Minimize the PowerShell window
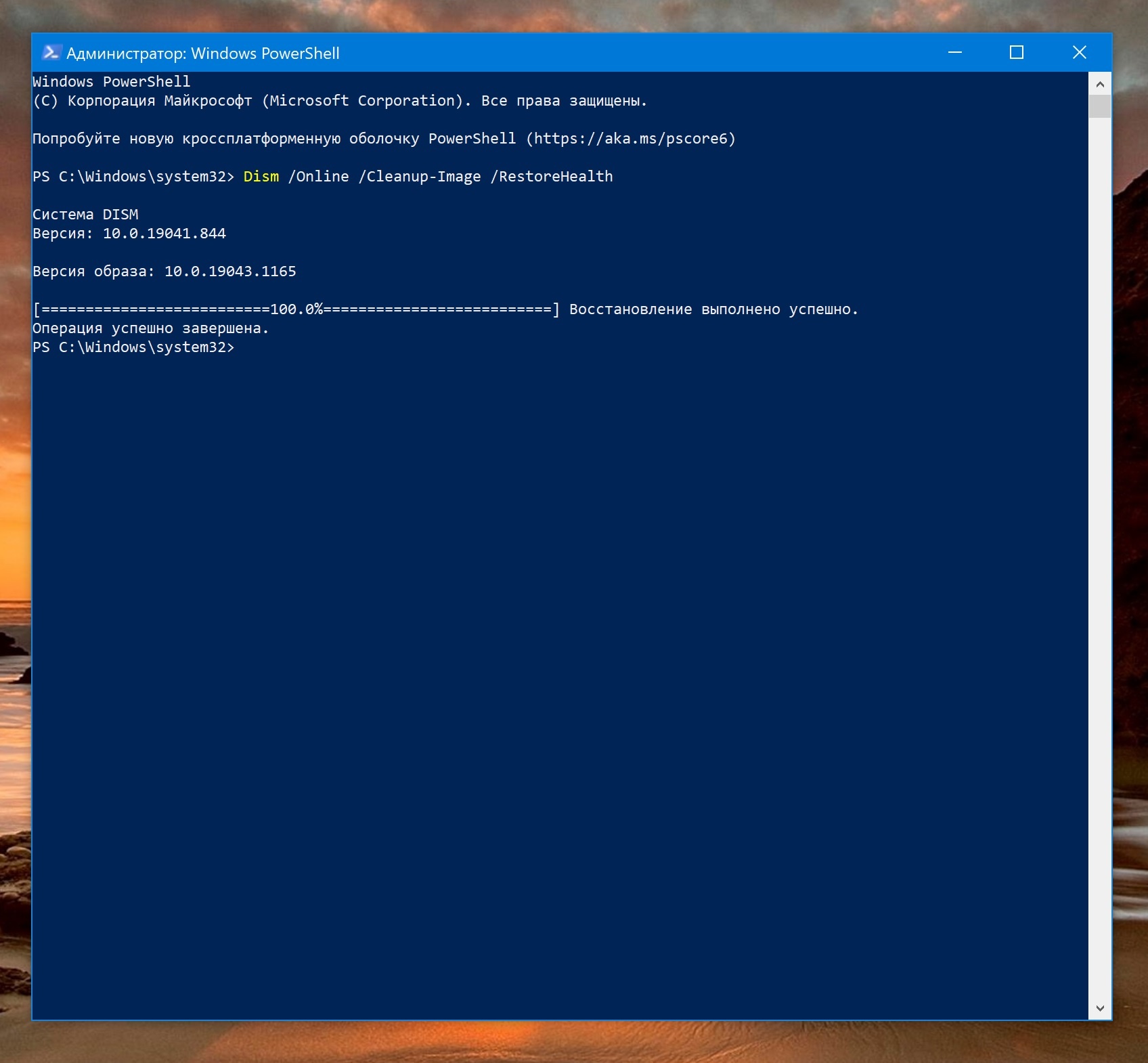 [955, 53]
